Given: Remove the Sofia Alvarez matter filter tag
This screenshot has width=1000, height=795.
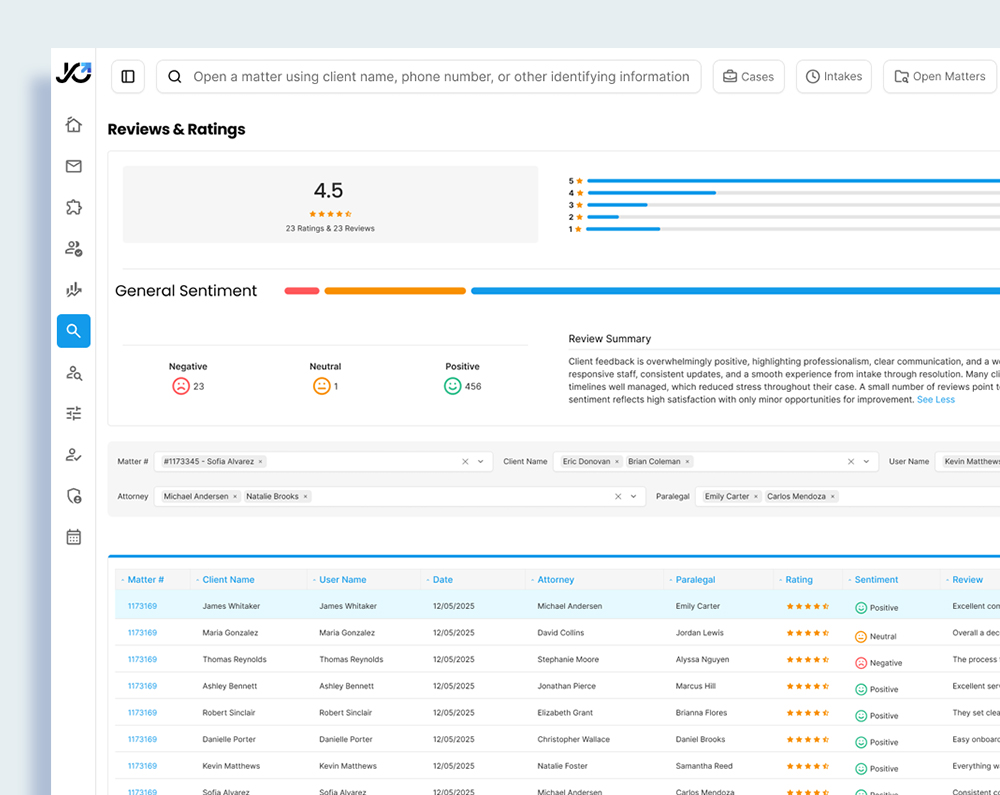Looking at the screenshot, I should (x=261, y=462).
